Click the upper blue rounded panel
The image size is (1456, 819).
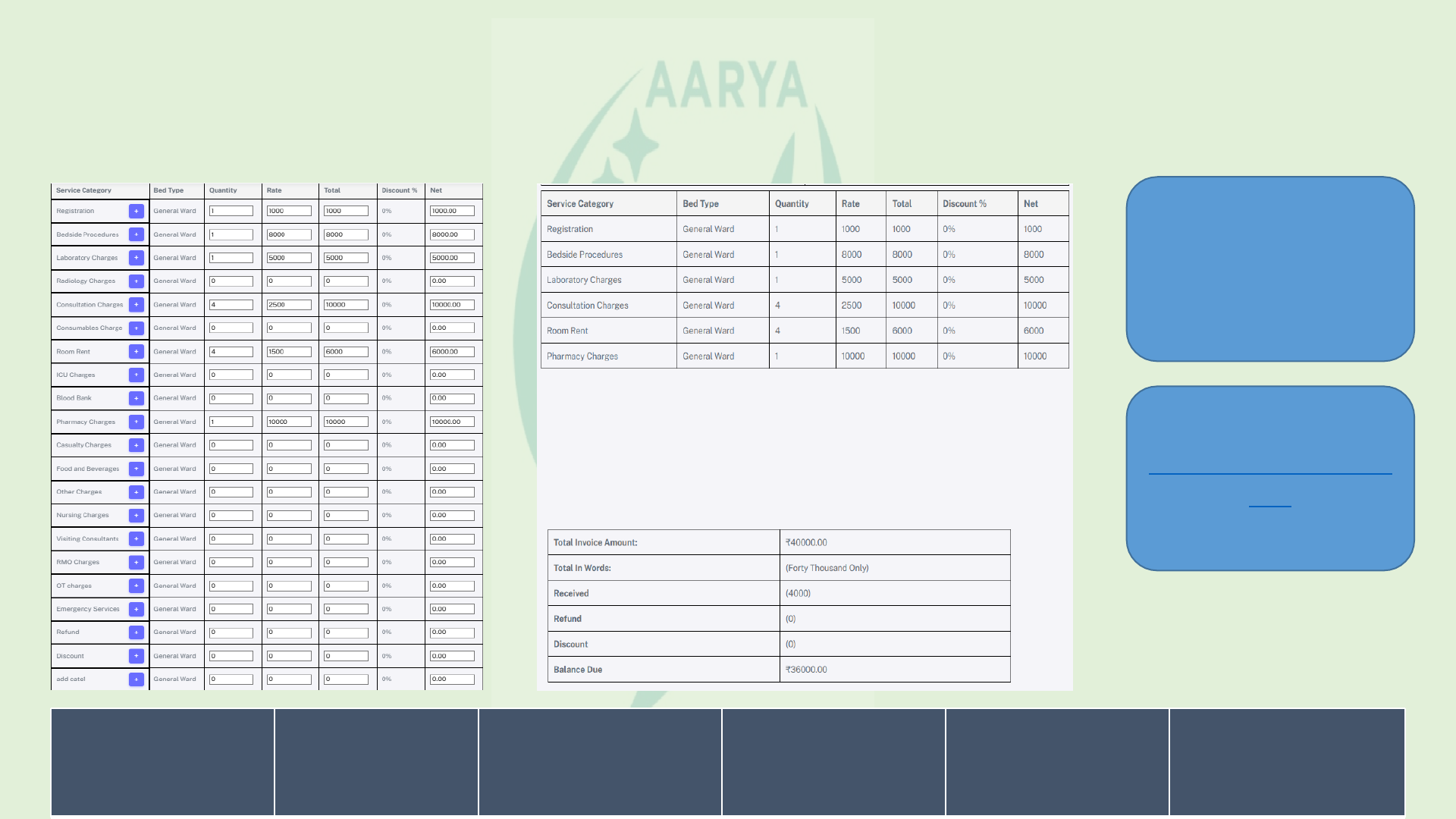[1269, 268]
